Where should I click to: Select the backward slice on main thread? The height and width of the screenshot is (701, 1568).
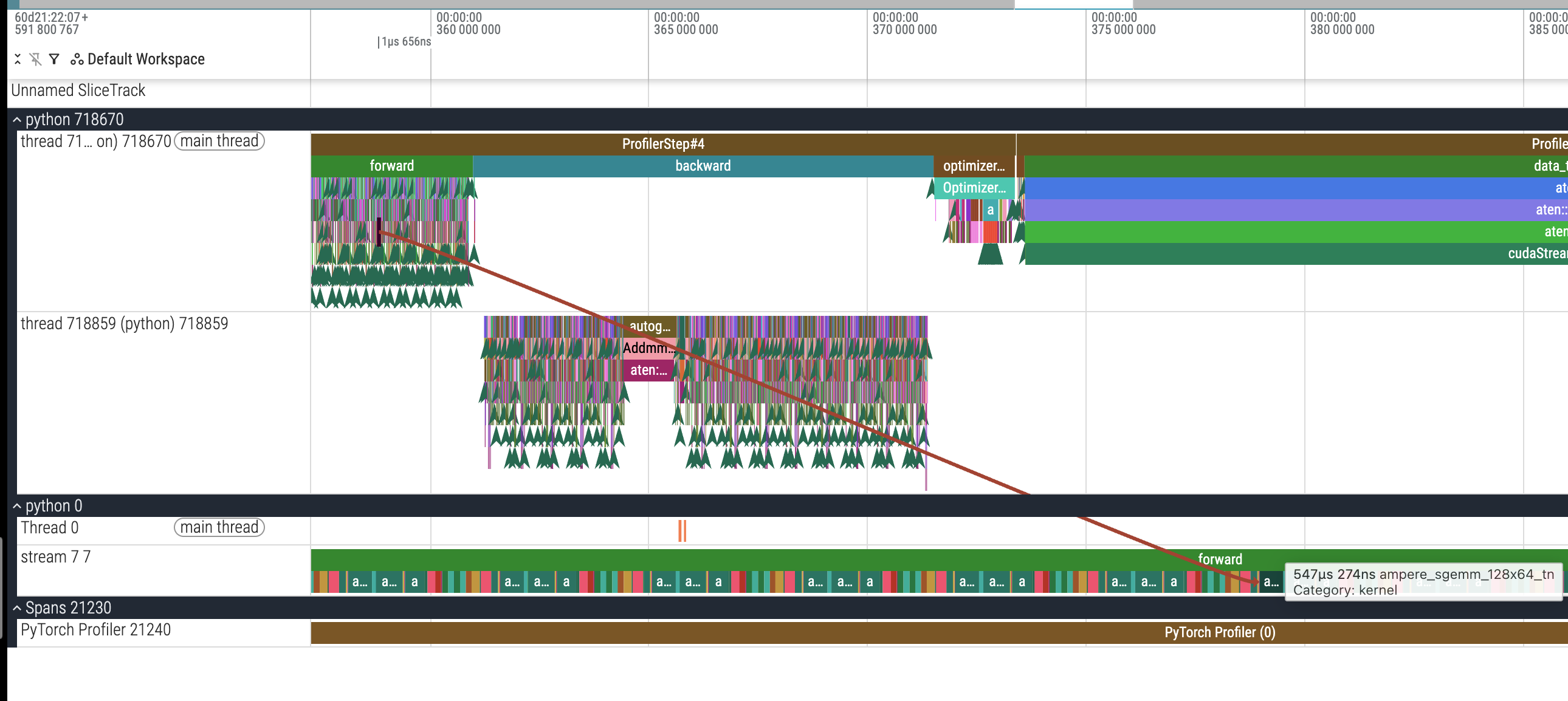pyautogui.click(x=703, y=166)
